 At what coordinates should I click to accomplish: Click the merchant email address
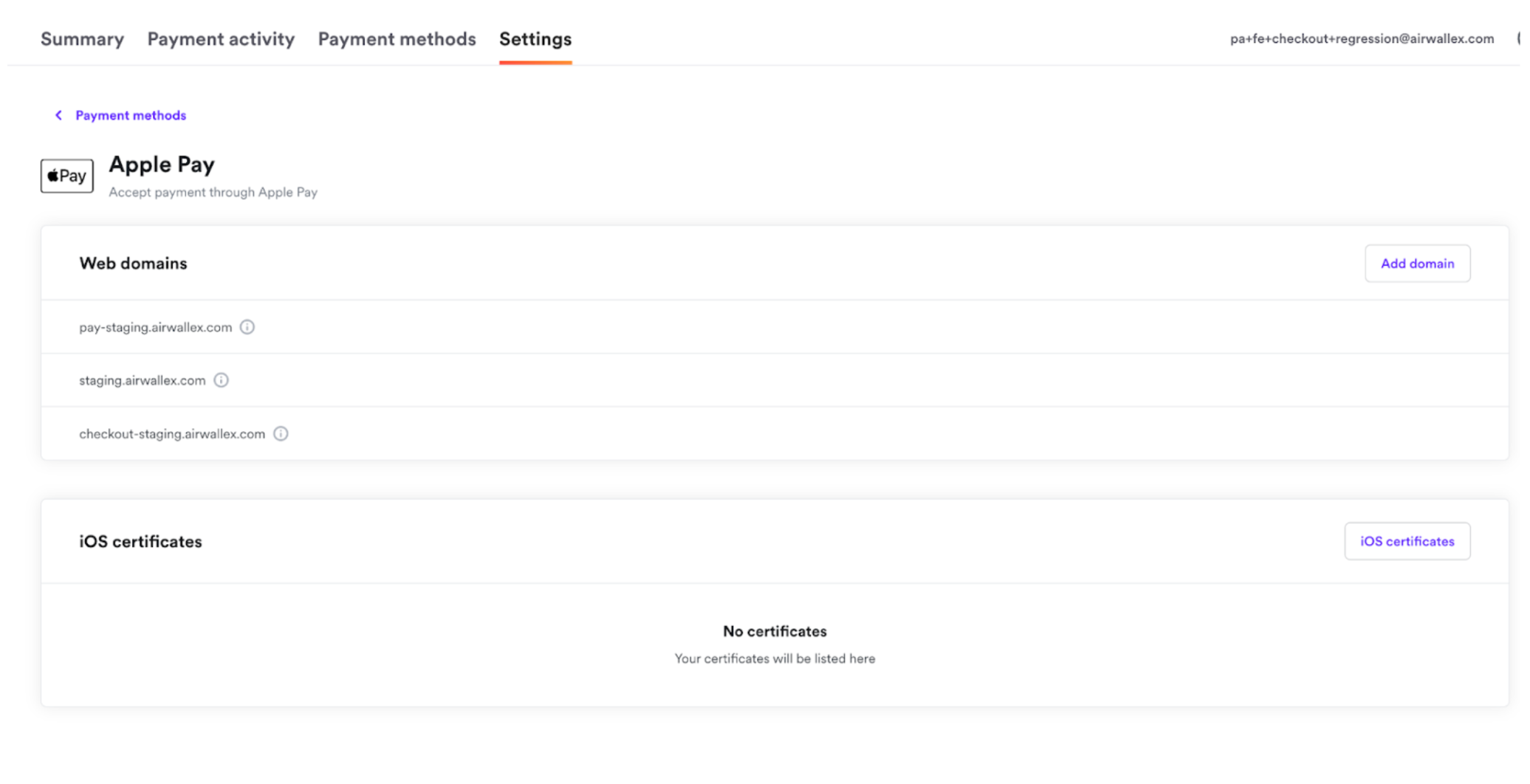(x=1361, y=38)
